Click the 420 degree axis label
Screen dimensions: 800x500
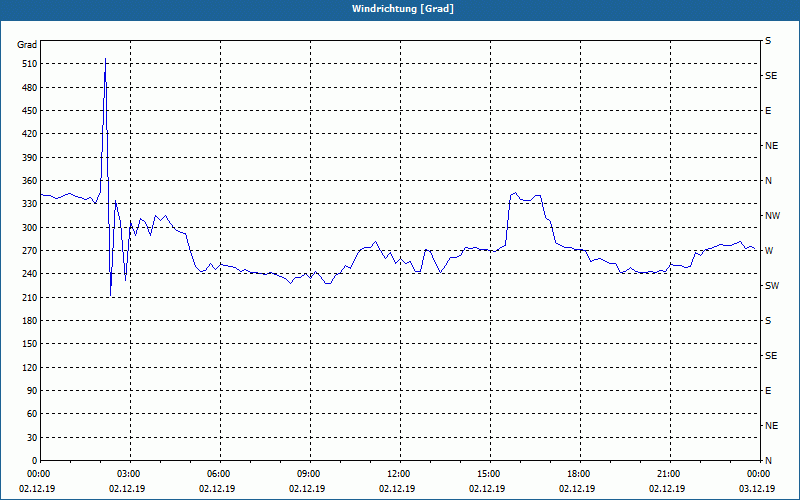30,134
